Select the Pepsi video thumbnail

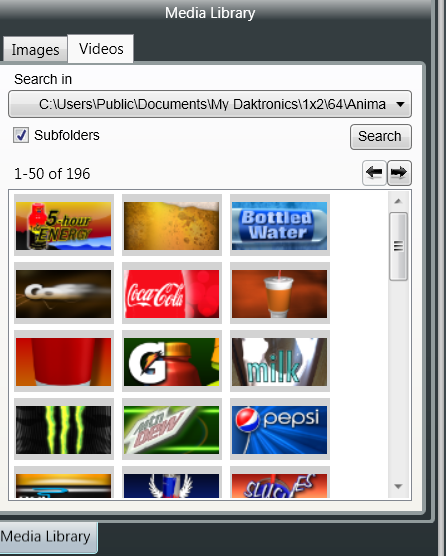pos(280,430)
